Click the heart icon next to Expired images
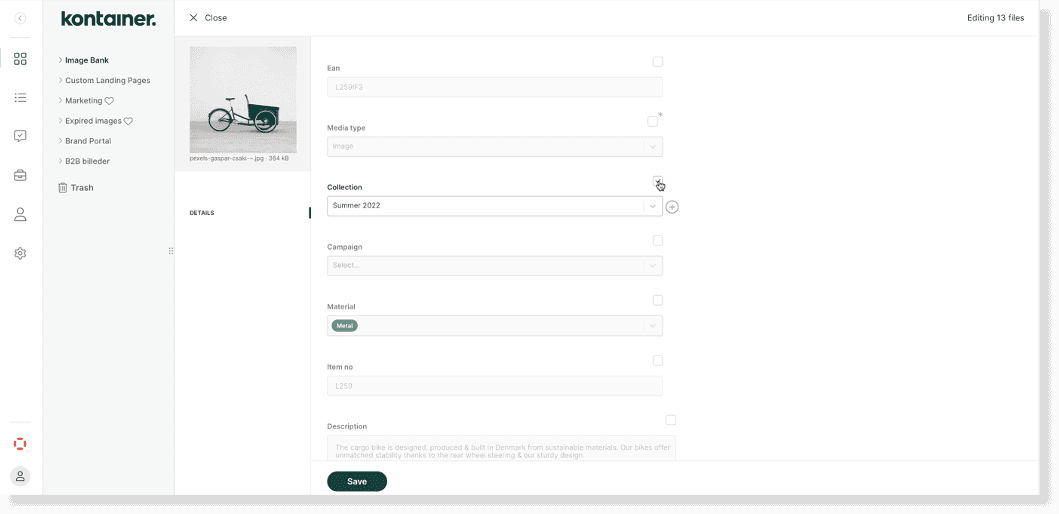1059x514 pixels. (x=128, y=121)
